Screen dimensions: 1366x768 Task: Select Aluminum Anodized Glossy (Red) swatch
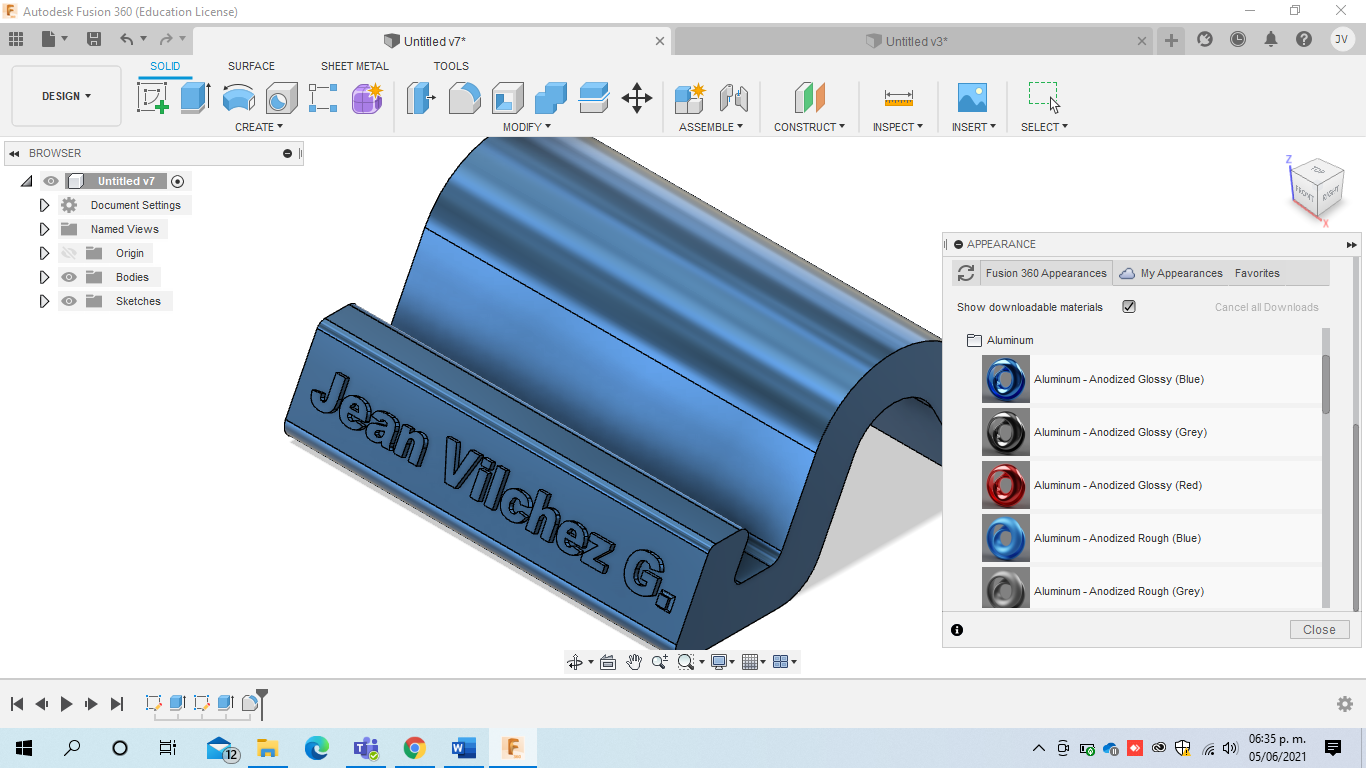coord(1006,485)
